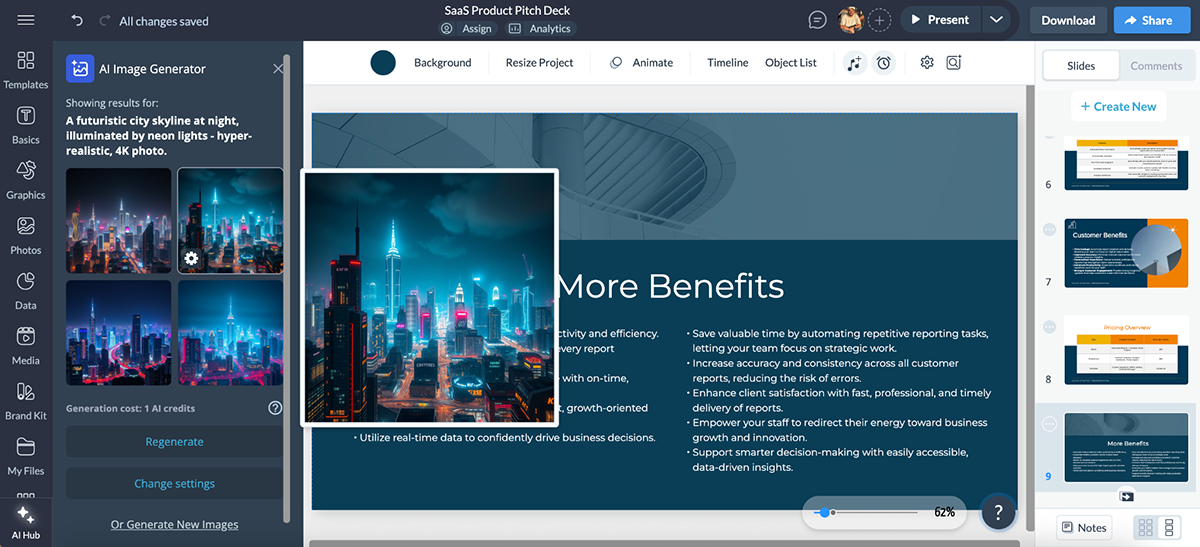
Task: Switch to grid slide view
Action: point(1146,527)
